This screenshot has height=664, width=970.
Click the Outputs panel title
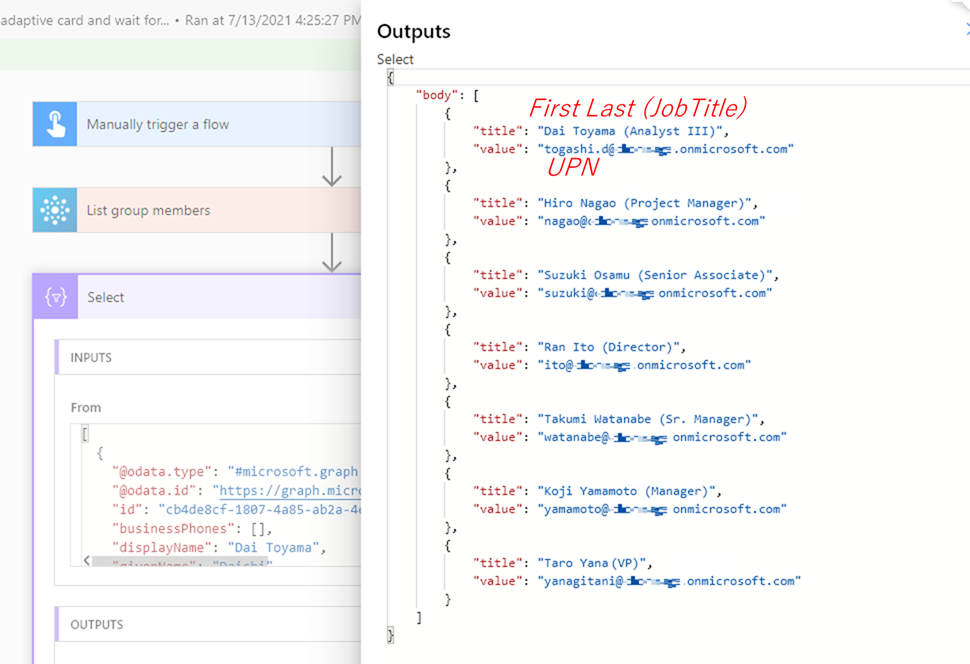(x=413, y=31)
